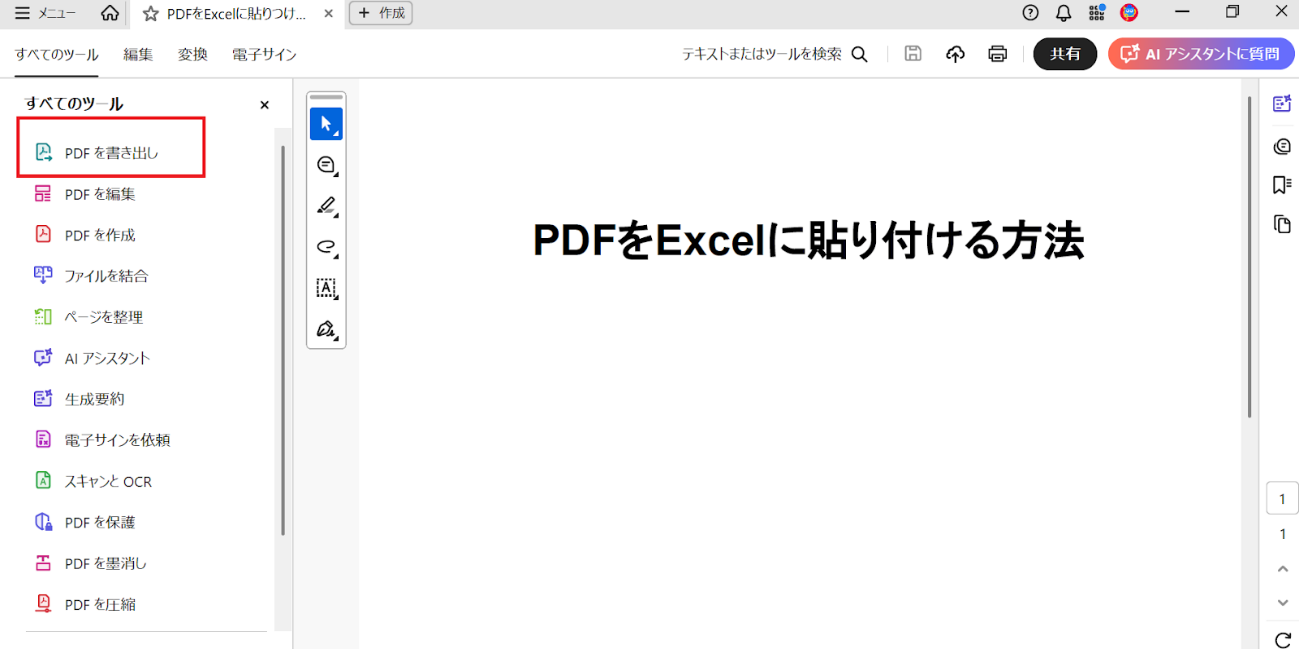Select the highlighter tool
The image size is (1299, 649).
pos(326,206)
